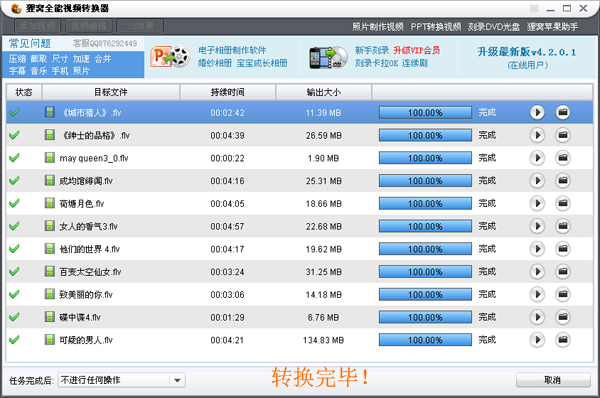Image resolution: width=600 pixels, height=398 pixels.
Task: Click the 截取 help link
Action: (39, 59)
